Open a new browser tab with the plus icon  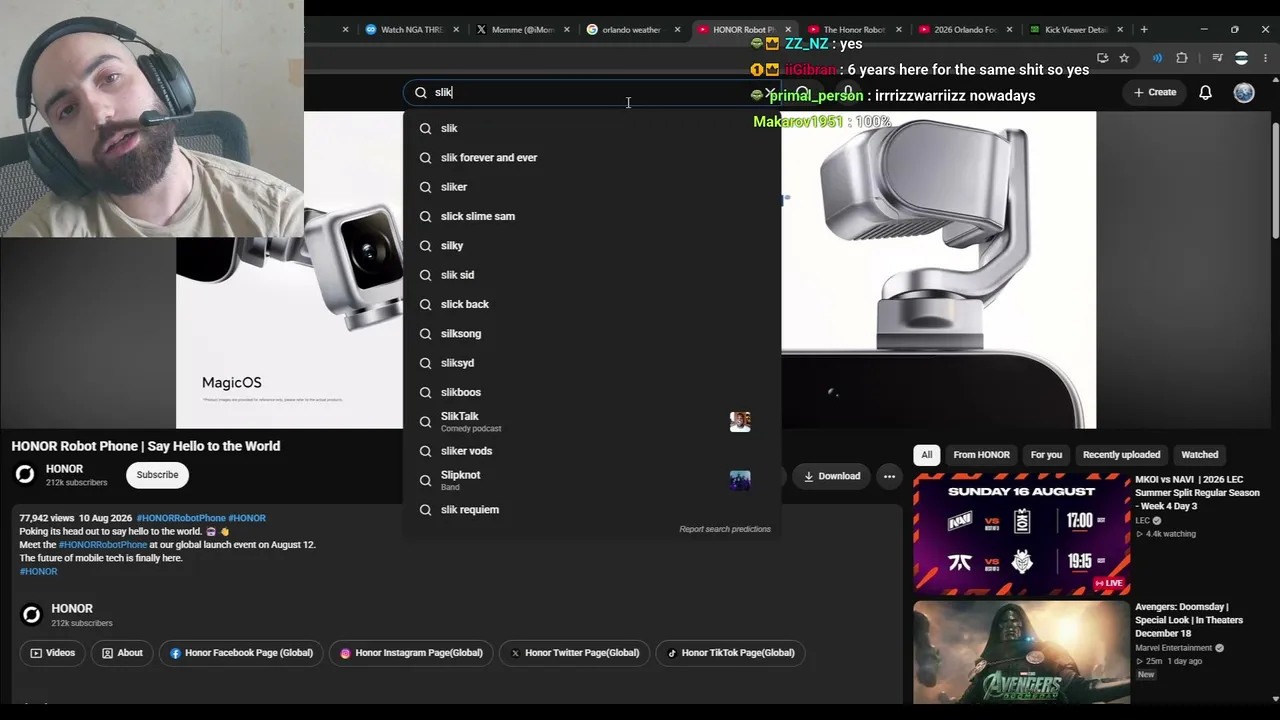pyautogui.click(x=1144, y=30)
